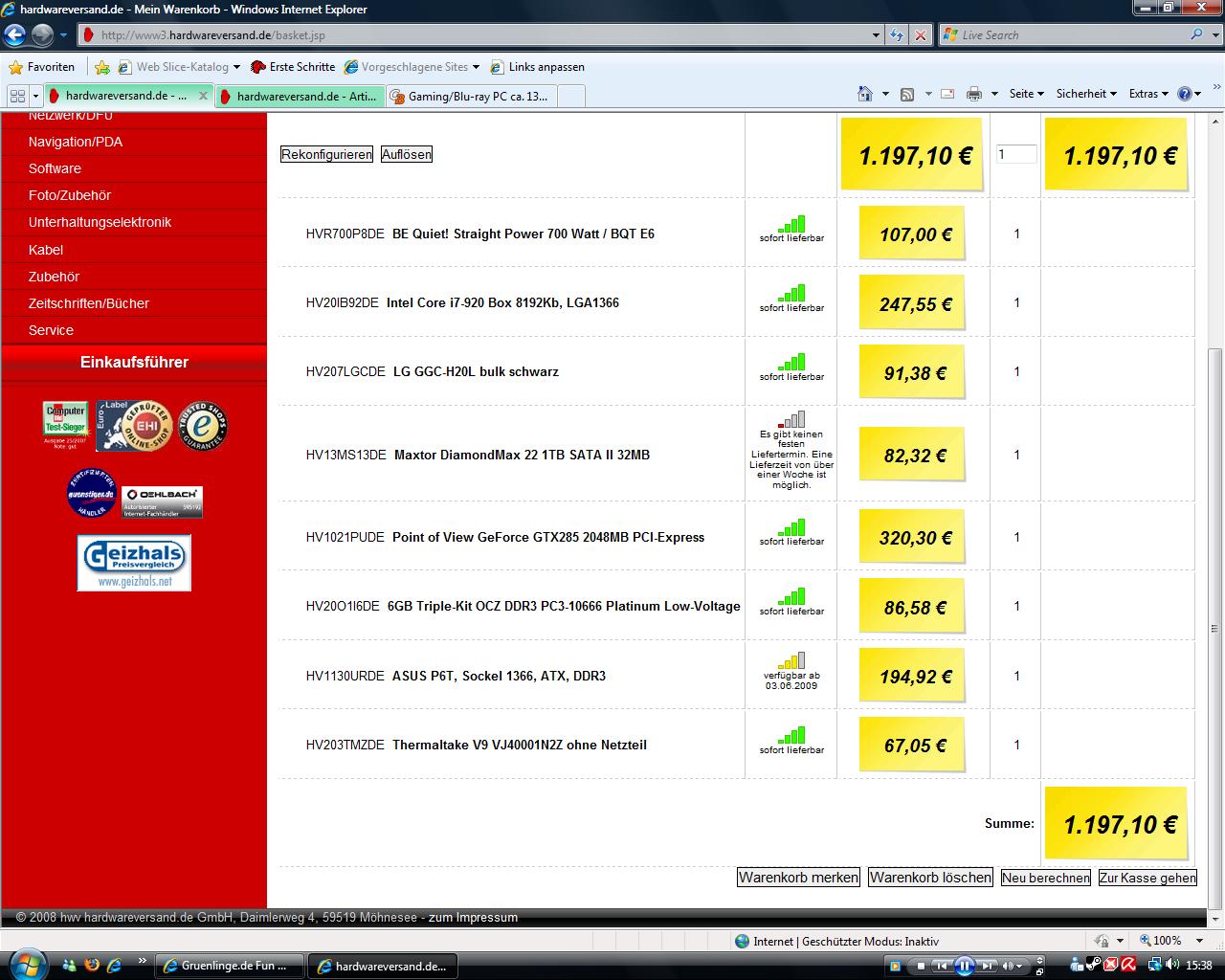This screenshot has height=980, width=1225.
Task: Click the Computer Bild Test-Sieger badge
Action: (x=65, y=422)
